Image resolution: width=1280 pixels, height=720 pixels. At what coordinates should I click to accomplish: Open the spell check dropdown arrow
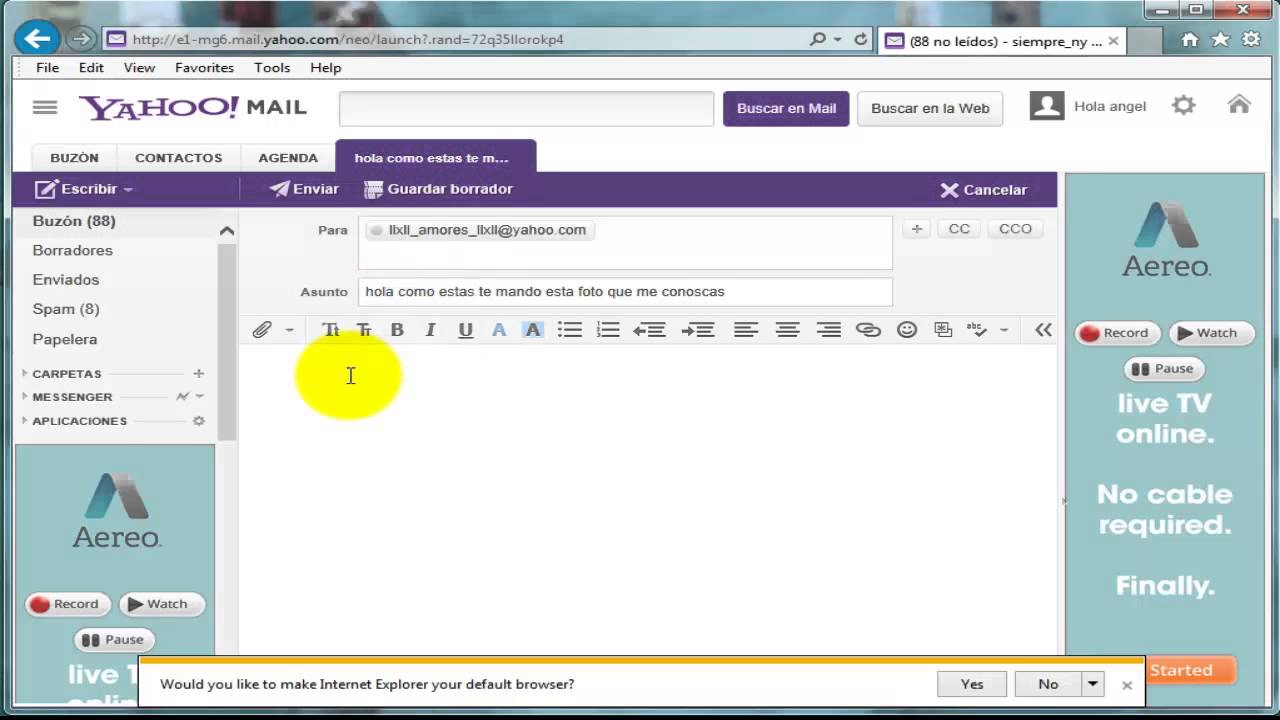click(1004, 330)
